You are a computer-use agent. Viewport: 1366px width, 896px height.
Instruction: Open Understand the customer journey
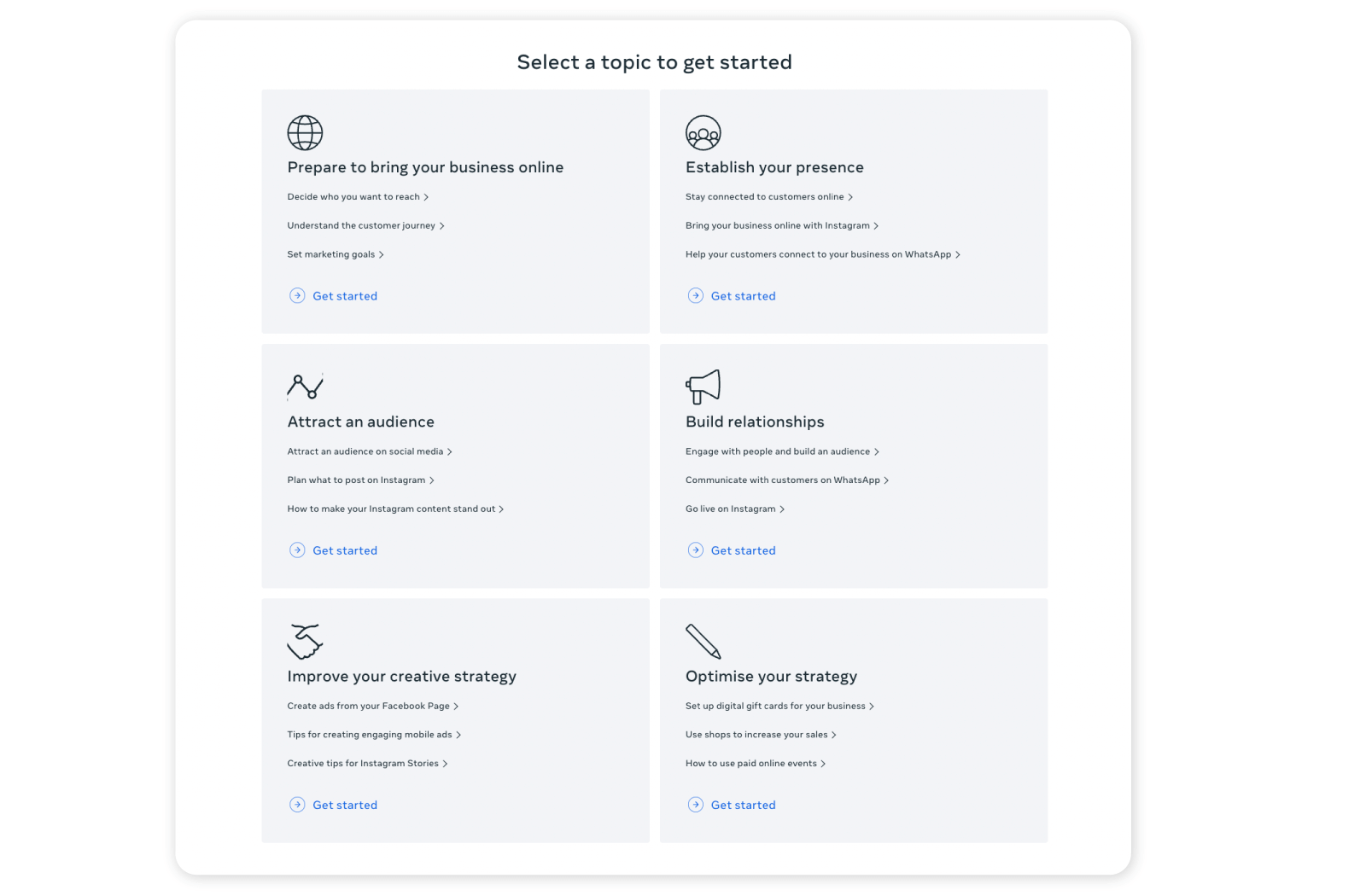coord(362,225)
